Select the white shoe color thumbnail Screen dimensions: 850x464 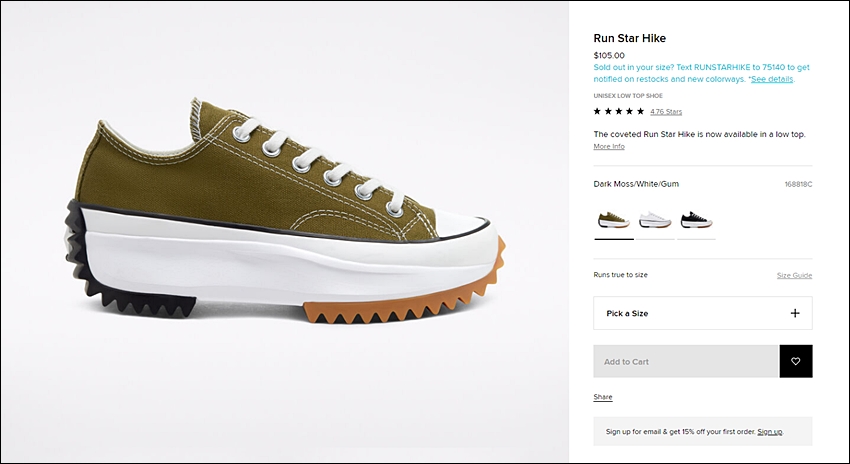click(x=655, y=220)
